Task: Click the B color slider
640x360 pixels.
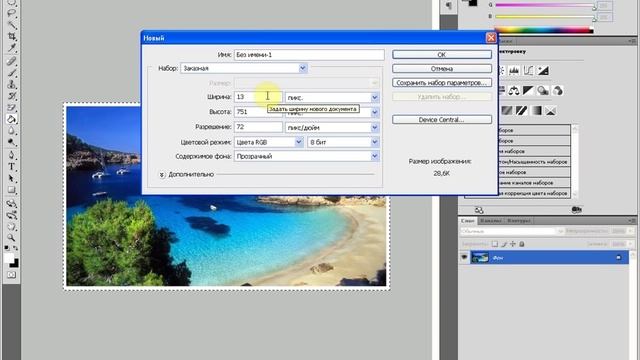Action: tap(545, 16)
